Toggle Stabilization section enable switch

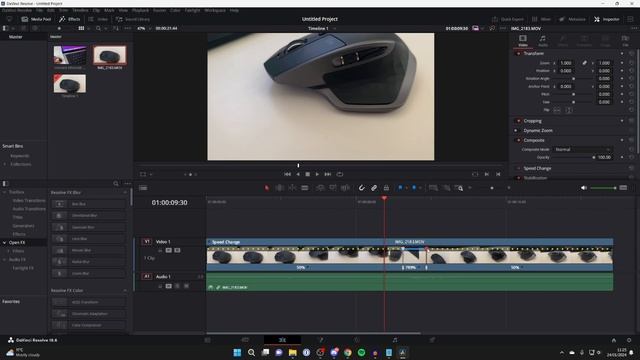pos(519,178)
